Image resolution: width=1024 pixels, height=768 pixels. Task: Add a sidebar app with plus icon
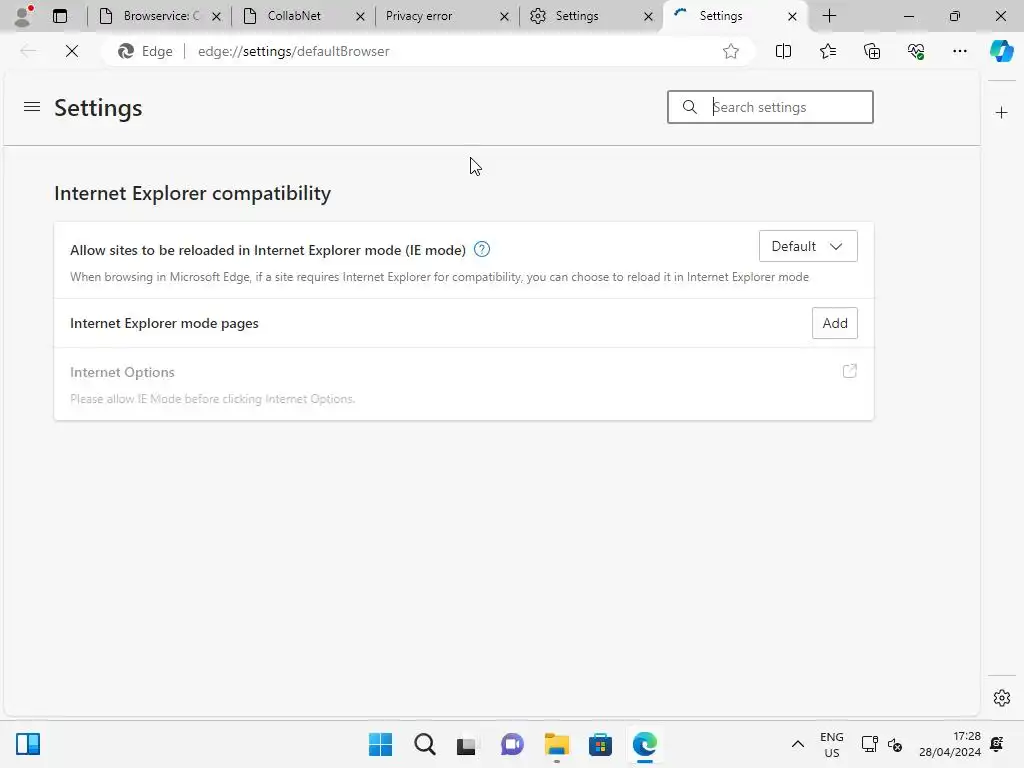1001,113
